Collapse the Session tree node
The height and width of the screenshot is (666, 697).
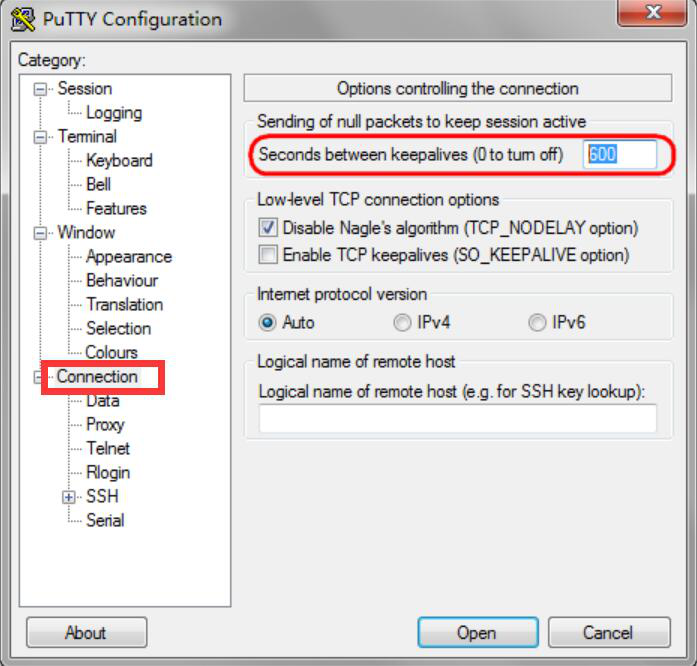(x=40, y=89)
